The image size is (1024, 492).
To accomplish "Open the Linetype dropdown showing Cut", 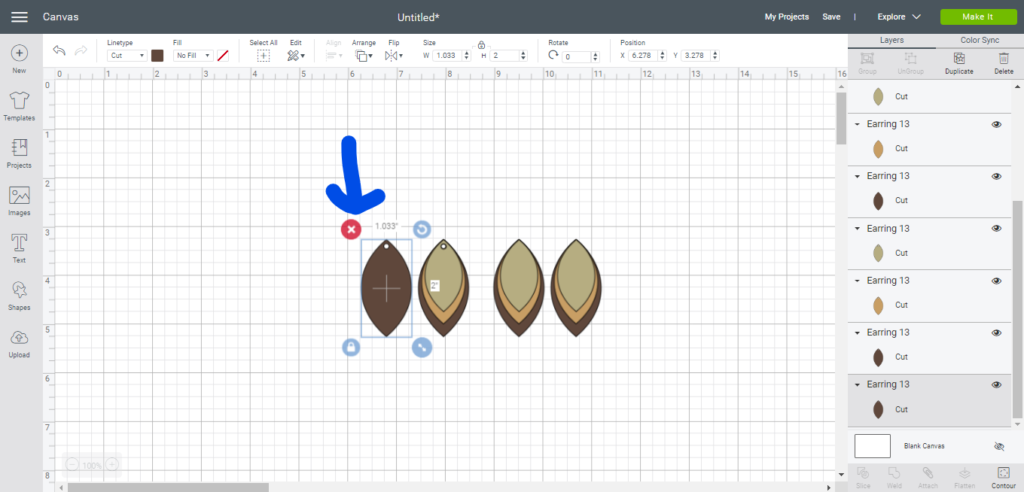I will (x=127, y=56).
